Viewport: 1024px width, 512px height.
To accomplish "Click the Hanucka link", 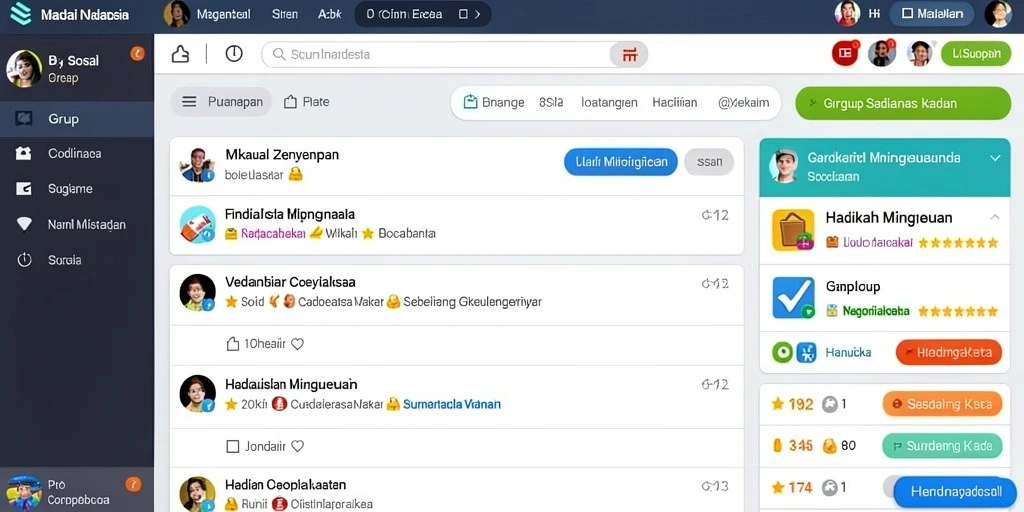I will pos(848,353).
